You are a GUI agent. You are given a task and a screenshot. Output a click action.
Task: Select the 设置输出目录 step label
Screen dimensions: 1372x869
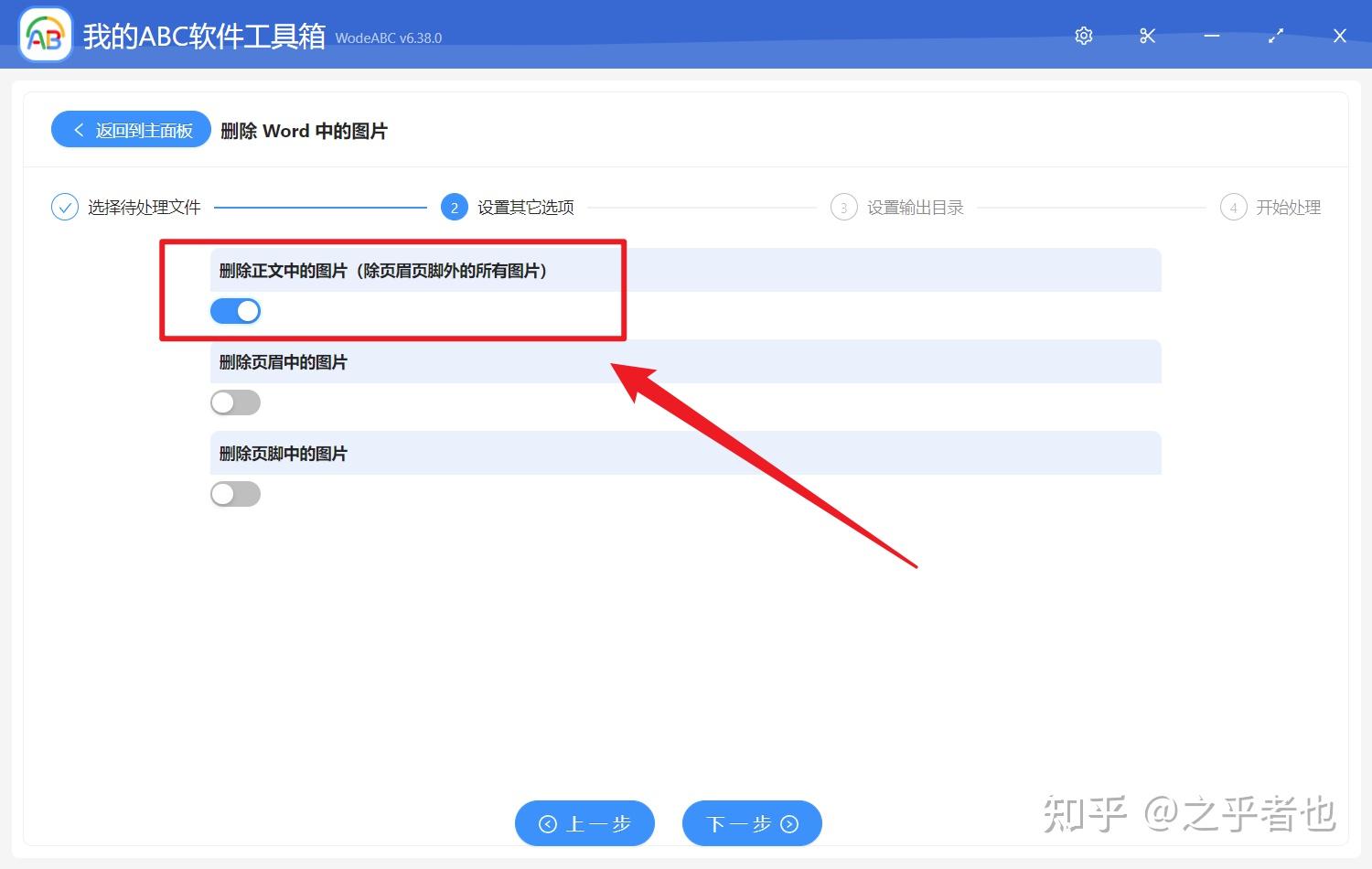click(x=915, y=207)
